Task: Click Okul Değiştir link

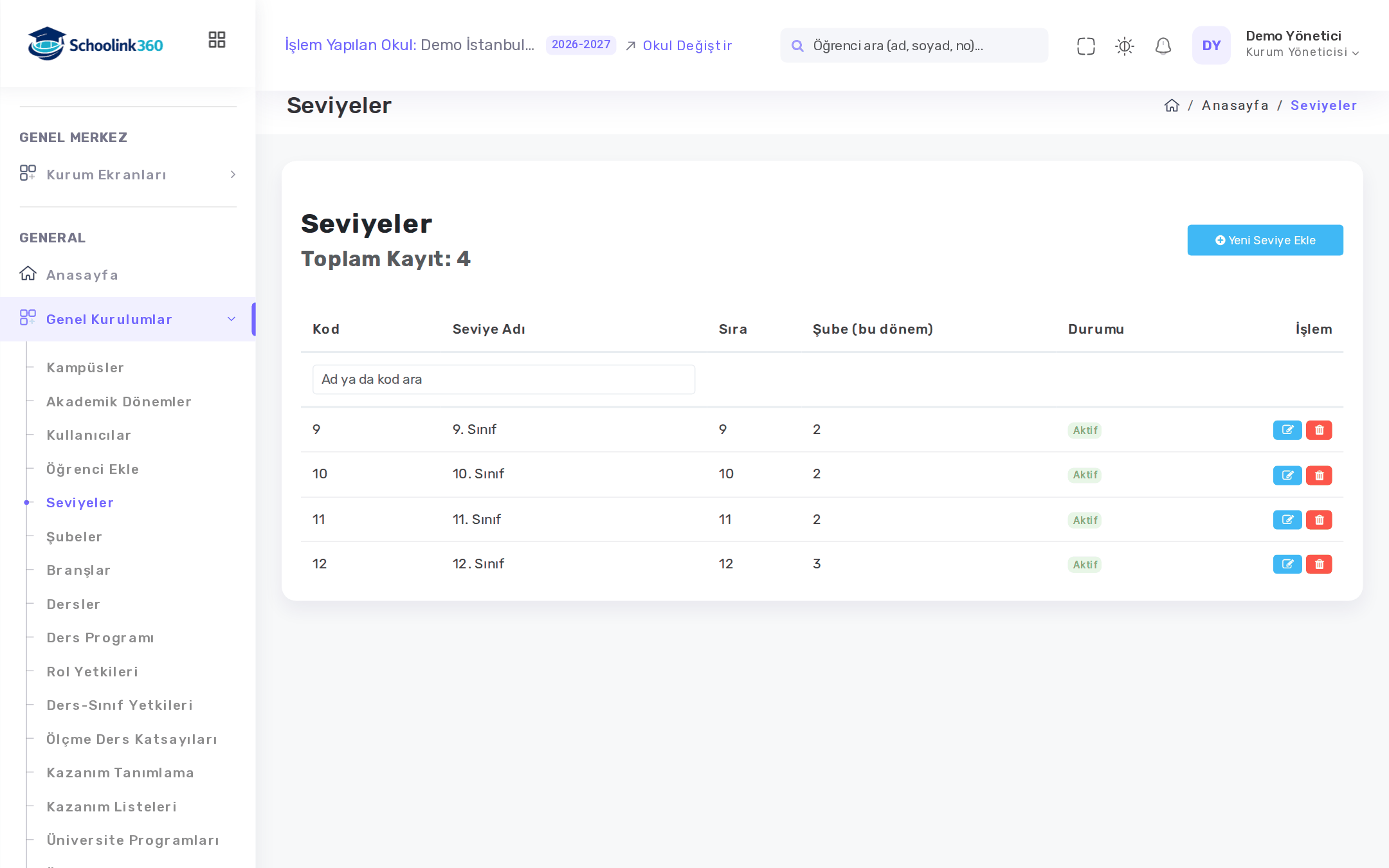Action: (679, 46)
